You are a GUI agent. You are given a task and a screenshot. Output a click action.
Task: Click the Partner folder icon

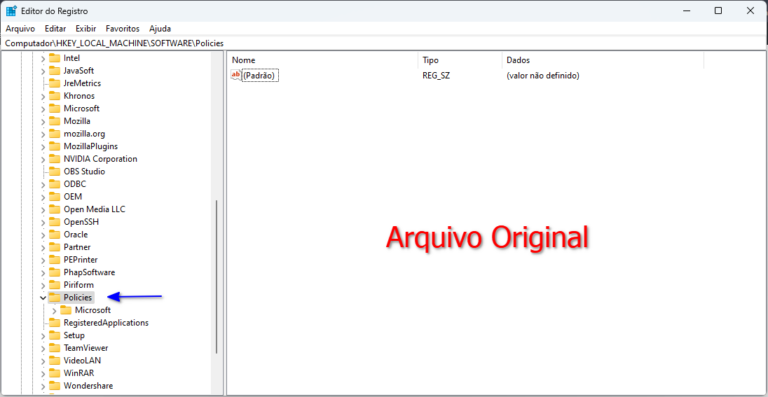(x=54, y=247)
